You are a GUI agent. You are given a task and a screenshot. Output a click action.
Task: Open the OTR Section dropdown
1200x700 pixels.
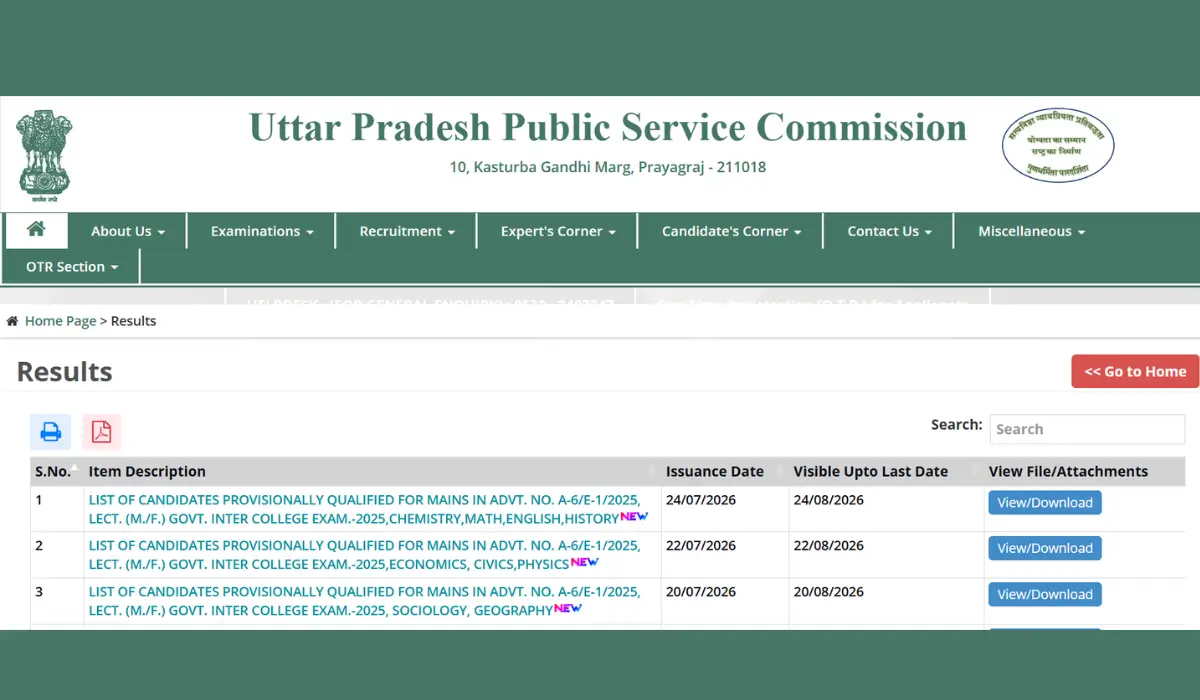pos(72,267)
